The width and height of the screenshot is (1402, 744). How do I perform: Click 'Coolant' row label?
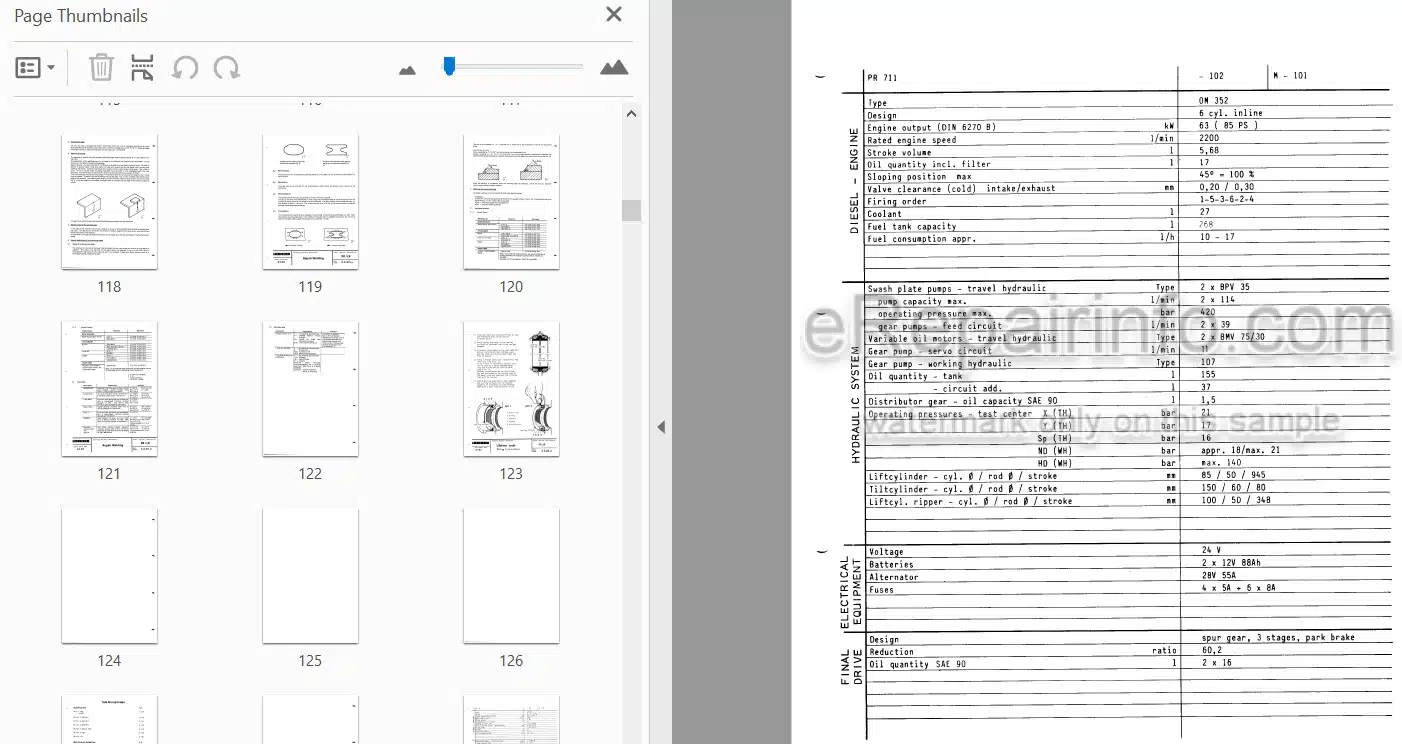(884, 213)
